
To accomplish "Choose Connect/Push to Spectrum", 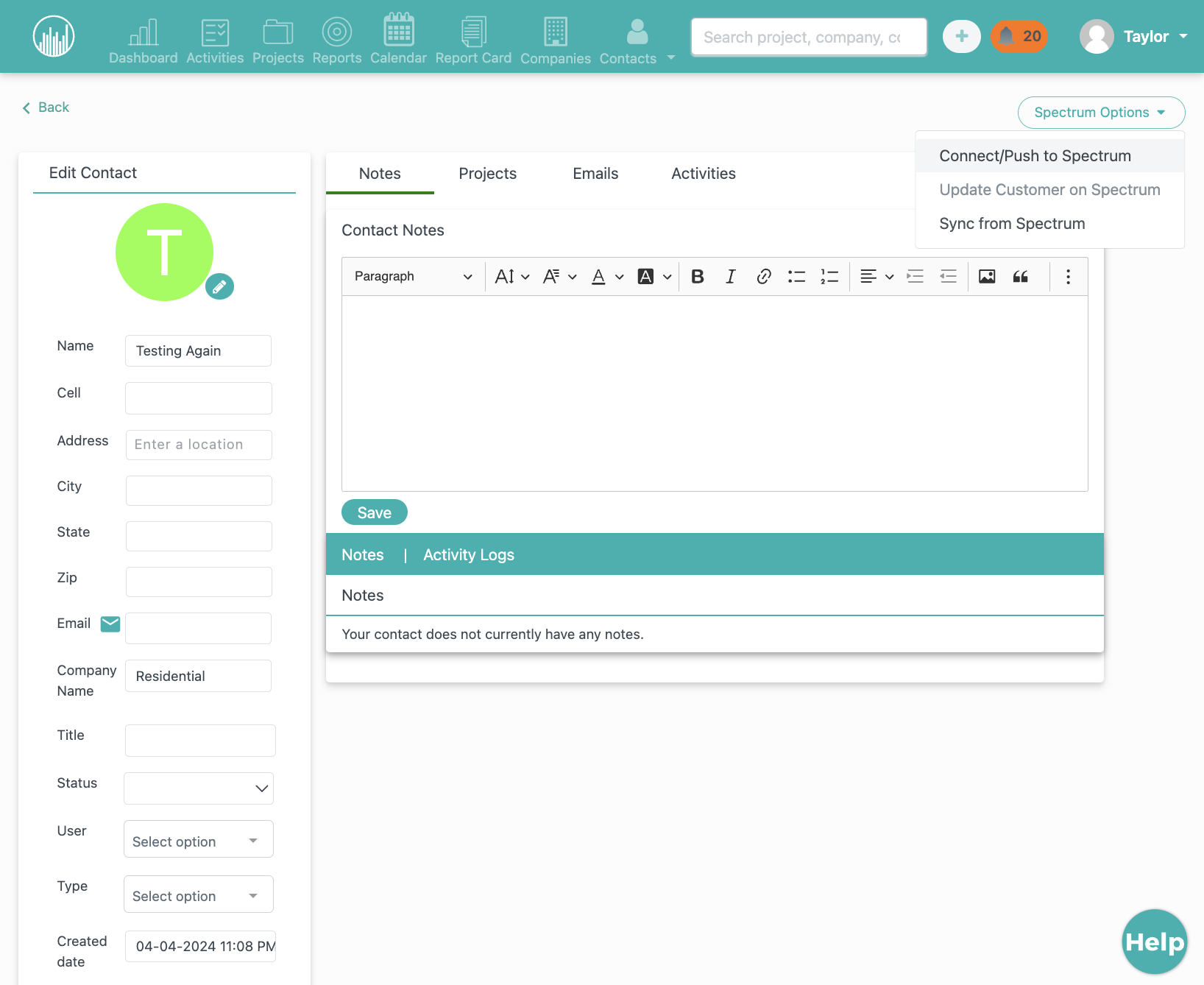I will tap(1049, 156).
